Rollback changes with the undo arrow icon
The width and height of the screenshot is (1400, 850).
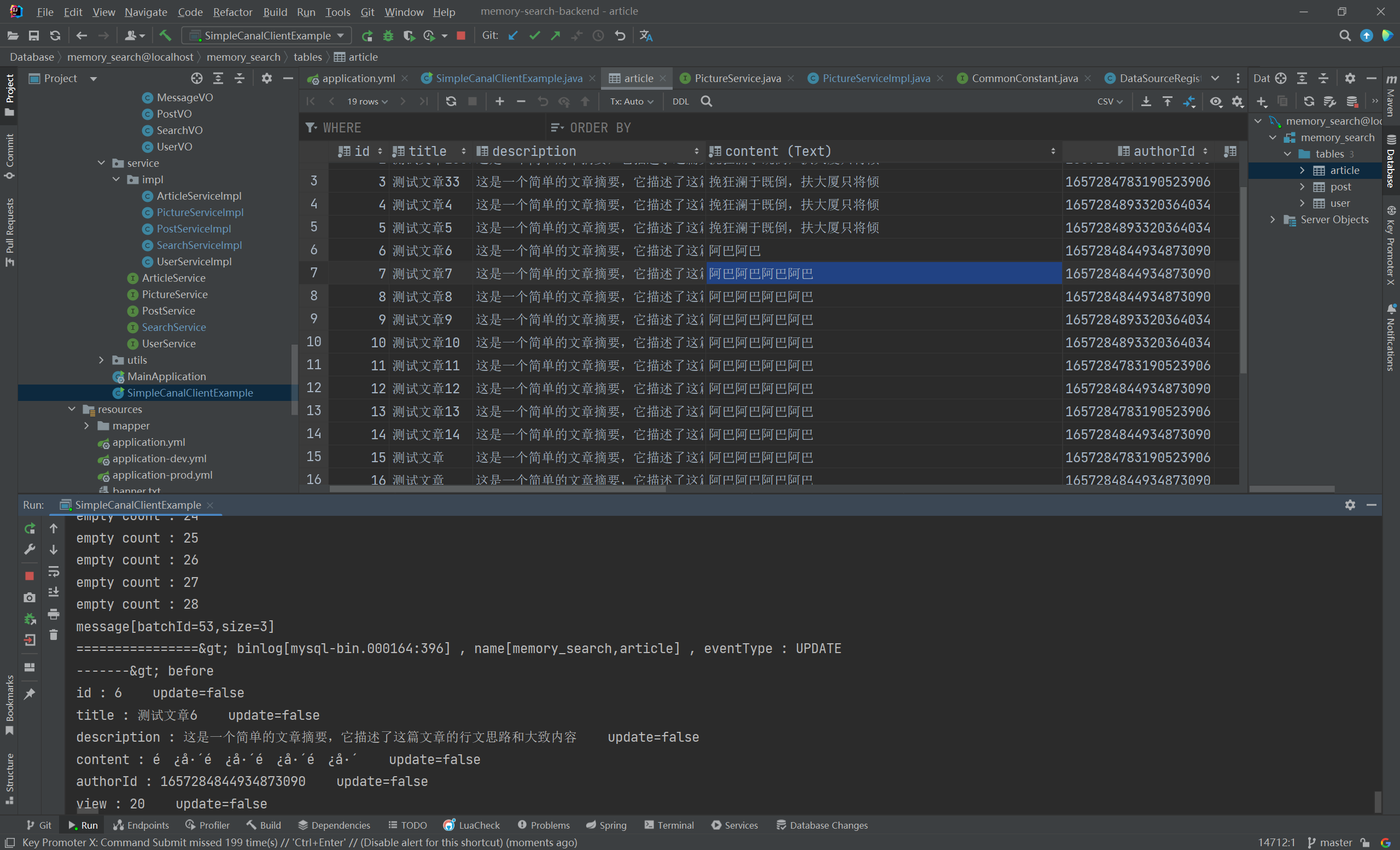[x=620, y=36]
